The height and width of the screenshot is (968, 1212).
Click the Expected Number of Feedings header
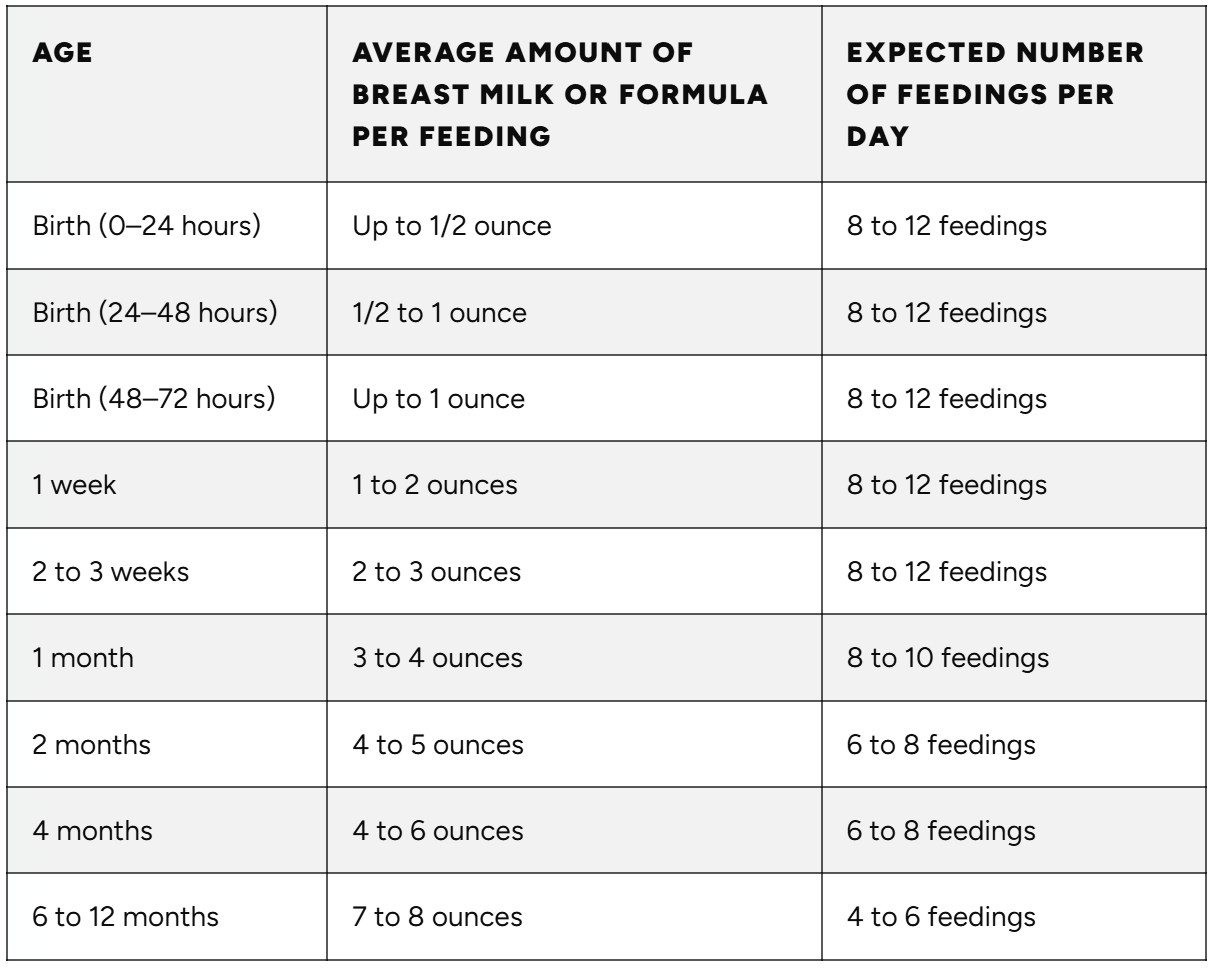[997, 93]
